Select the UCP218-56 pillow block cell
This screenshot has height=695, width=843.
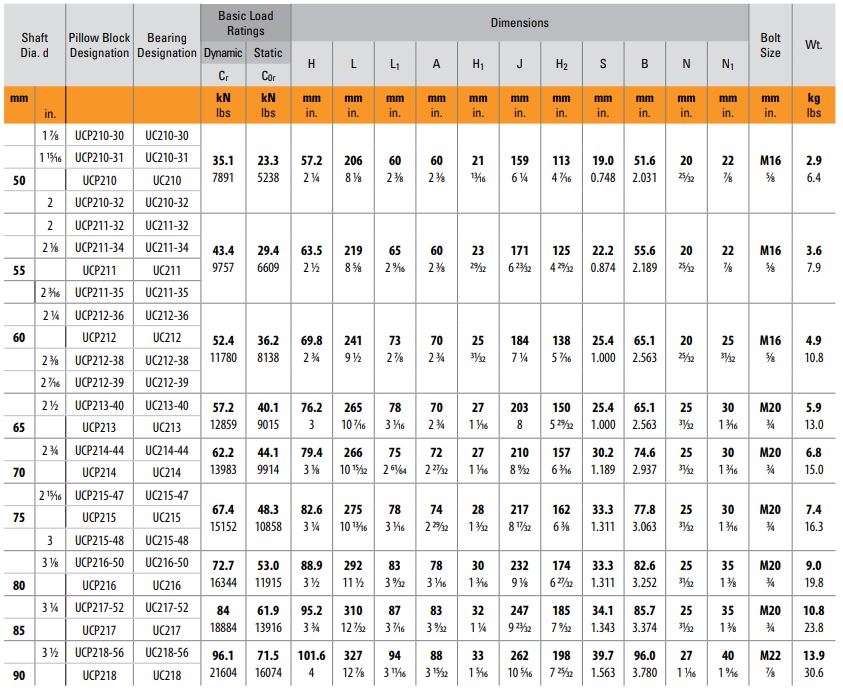(x=99, y=653)
